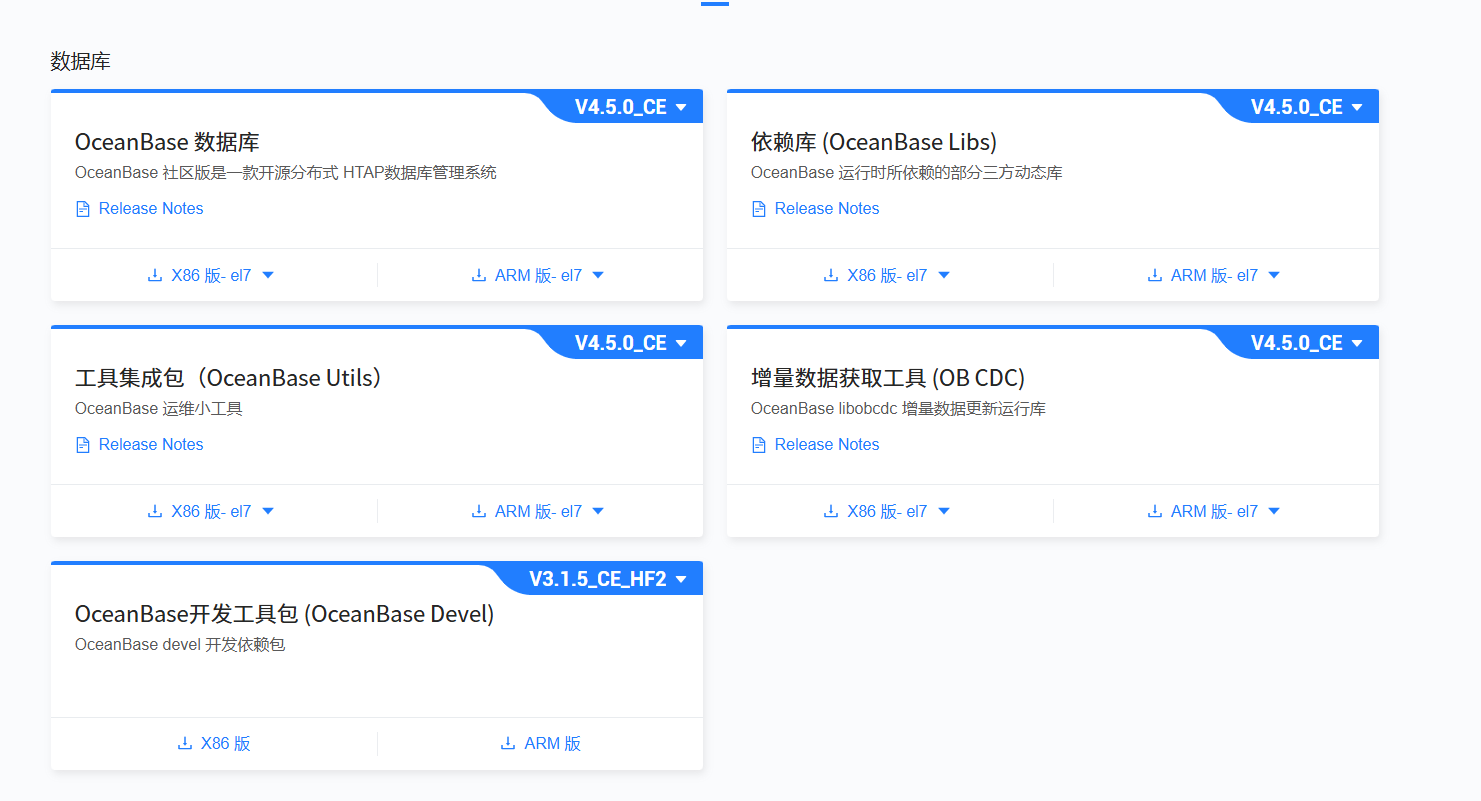The height and width of the screenshot is (801, 1481).
Task: Click the 数据库 section heading
Action: coord(82,60)
